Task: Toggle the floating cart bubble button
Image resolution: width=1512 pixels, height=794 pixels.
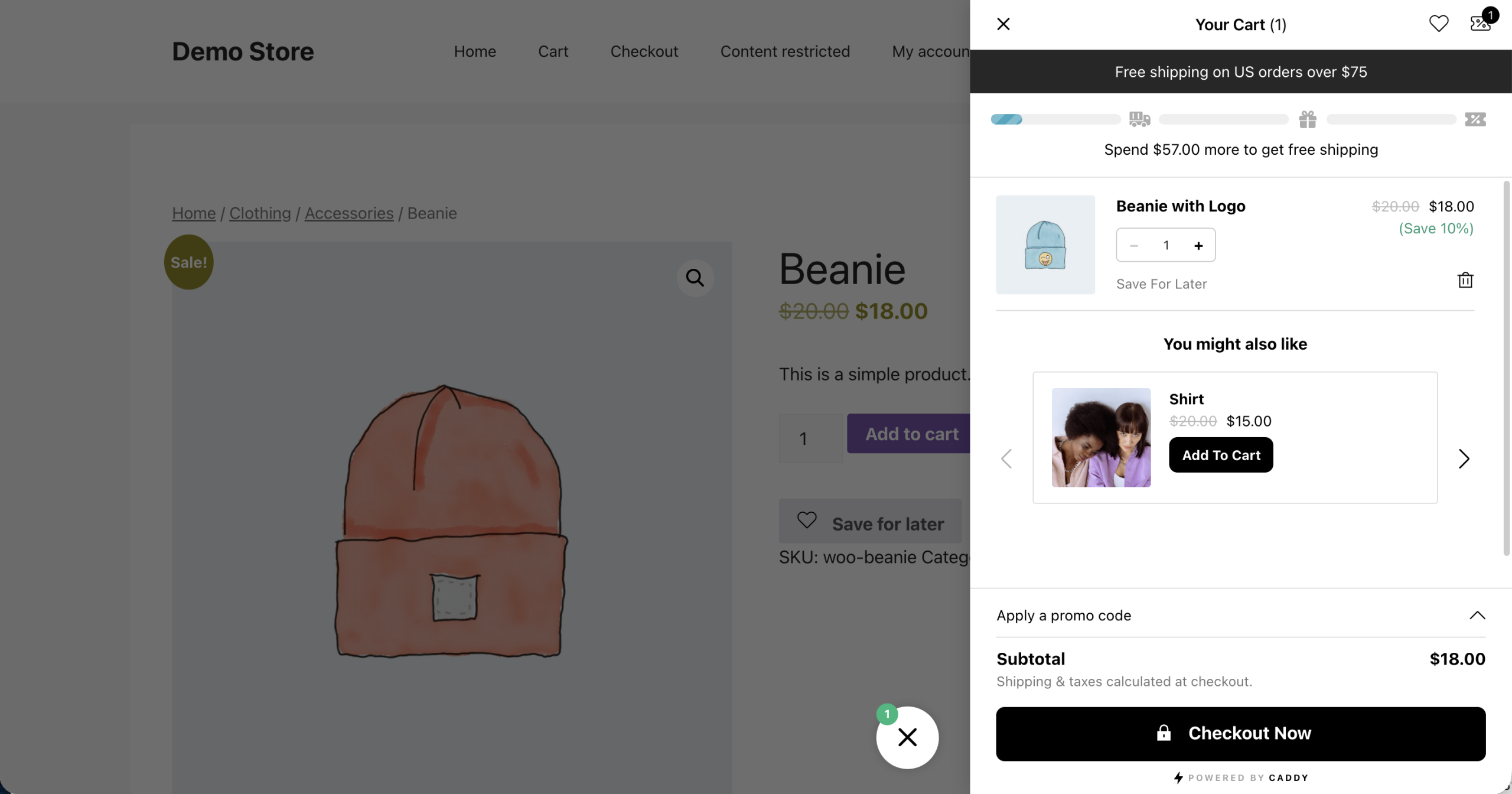Action: pos(907,737)
